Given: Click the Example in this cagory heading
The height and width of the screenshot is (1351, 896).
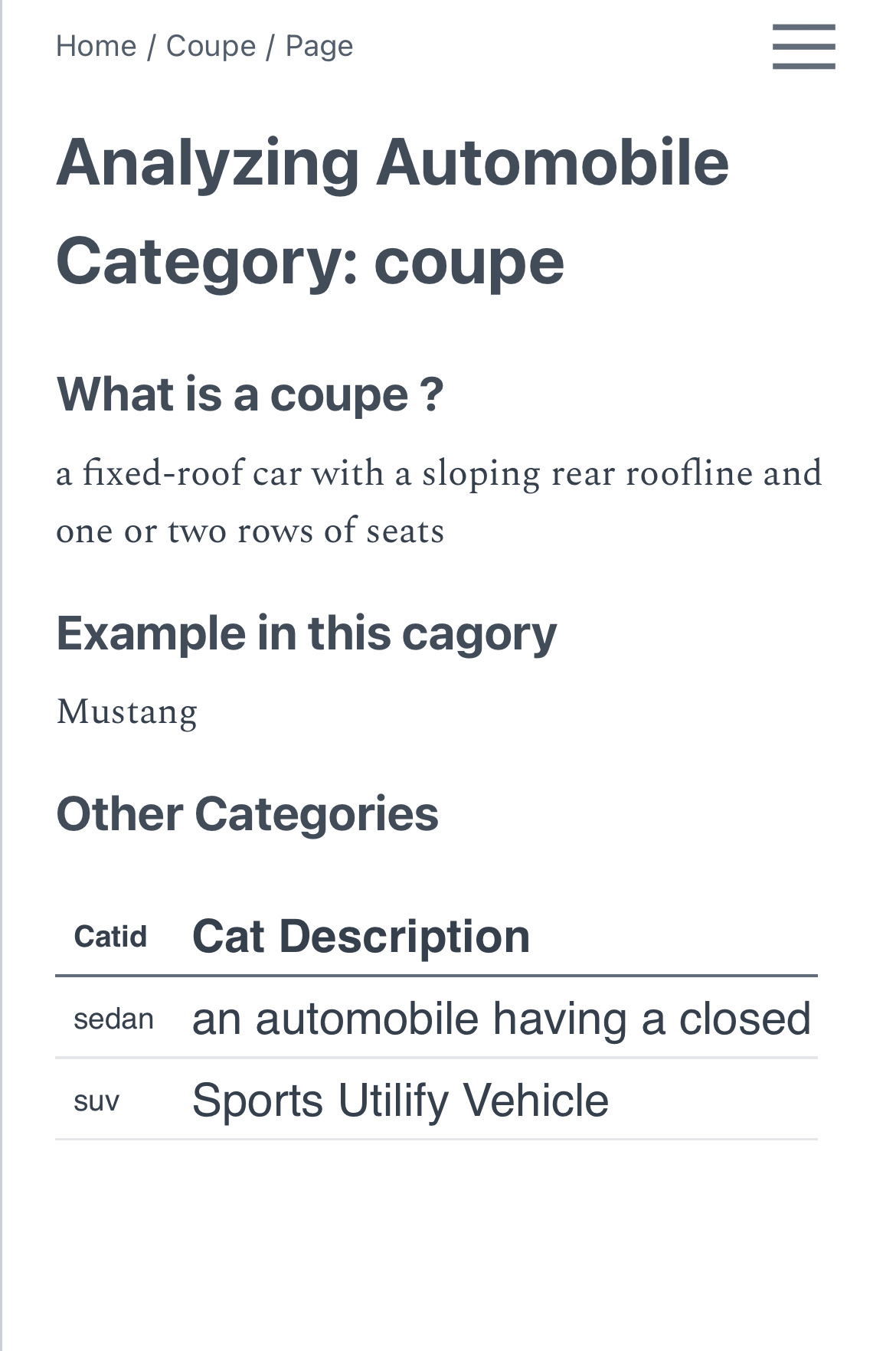Looking at the screenshot, I should 306,633.
